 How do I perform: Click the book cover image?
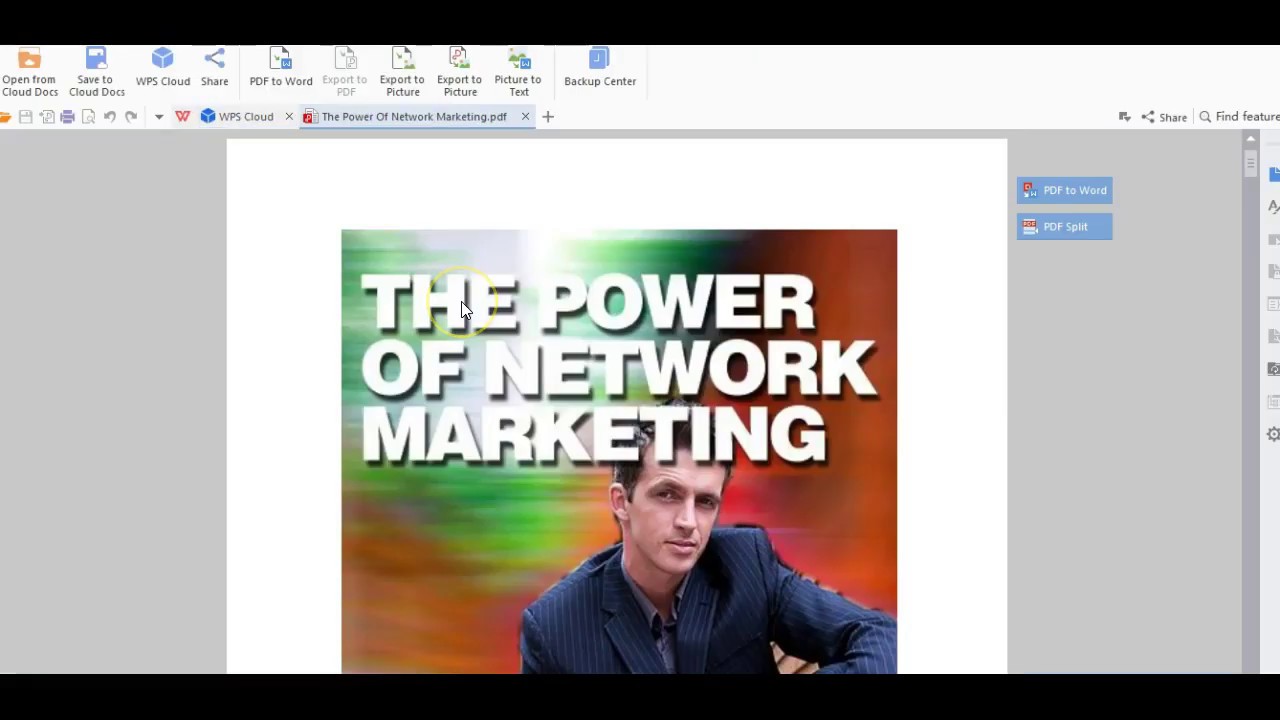click(619, 451)
